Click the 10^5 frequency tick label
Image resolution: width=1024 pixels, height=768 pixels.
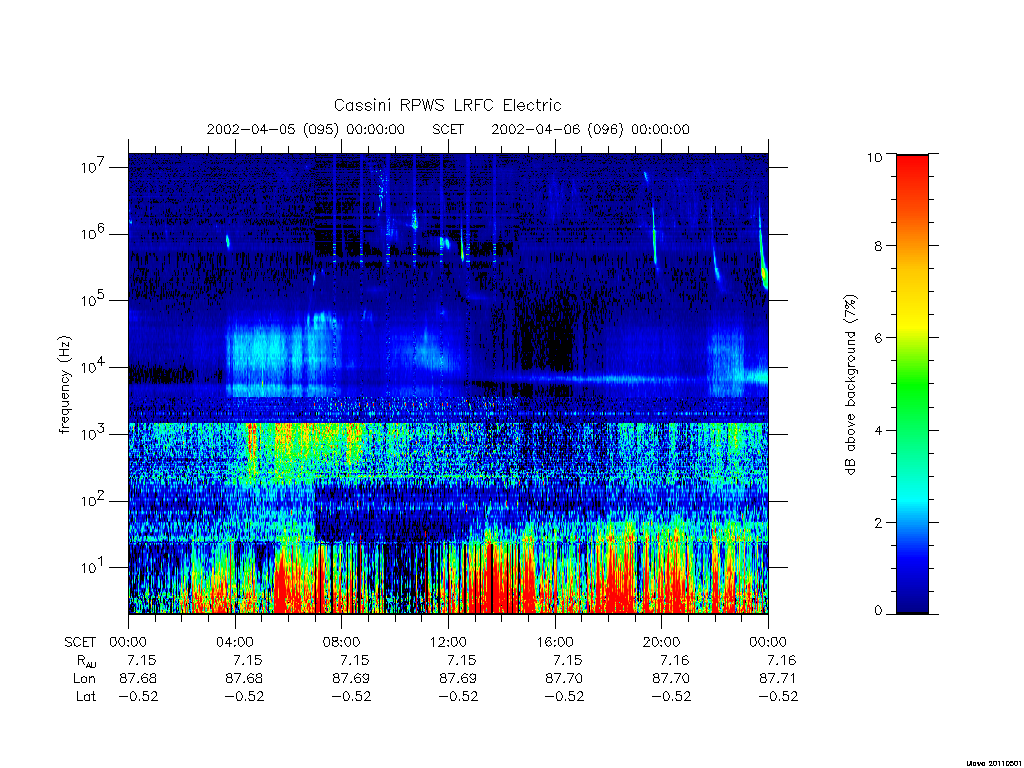point(94,300)
